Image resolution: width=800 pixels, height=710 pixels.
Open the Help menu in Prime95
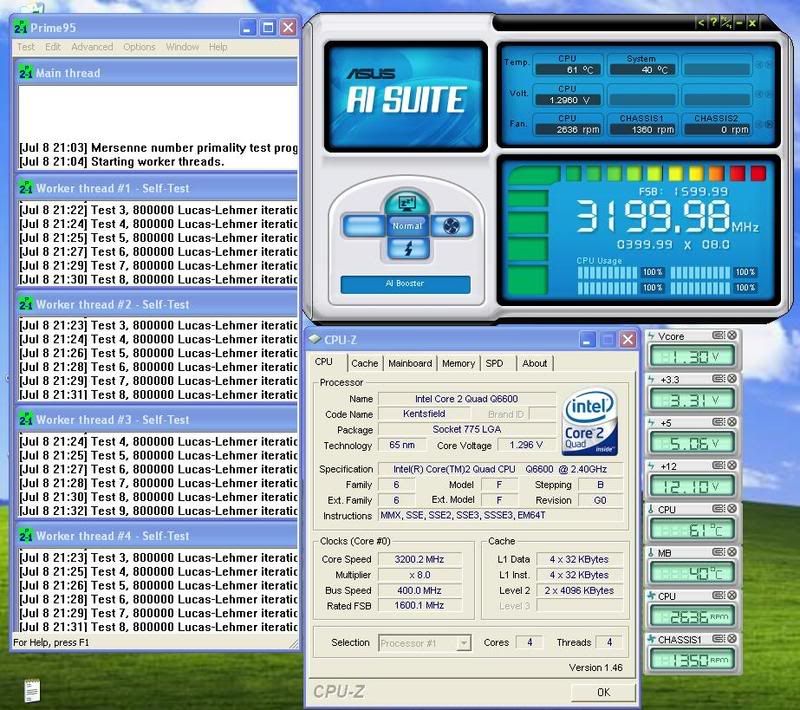pos(218,47)
